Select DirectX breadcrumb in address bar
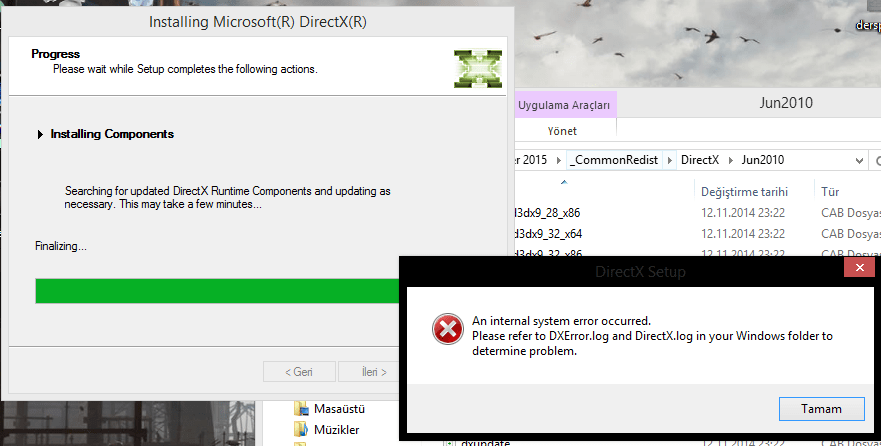This screenshot has width=881, height=446. [x=700, y=160]
